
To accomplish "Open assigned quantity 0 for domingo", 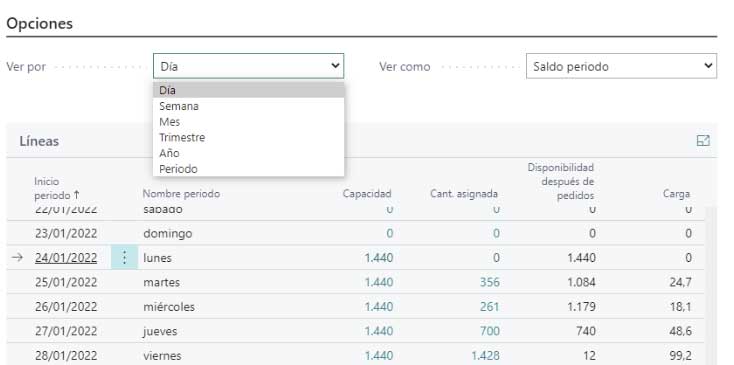I will click(x=496, y=234).
